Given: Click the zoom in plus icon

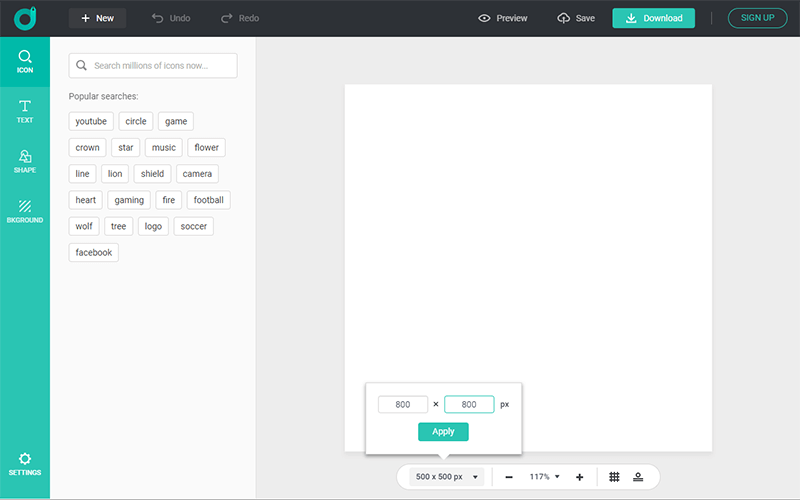Looking at the screenshot, I should 579,477.
